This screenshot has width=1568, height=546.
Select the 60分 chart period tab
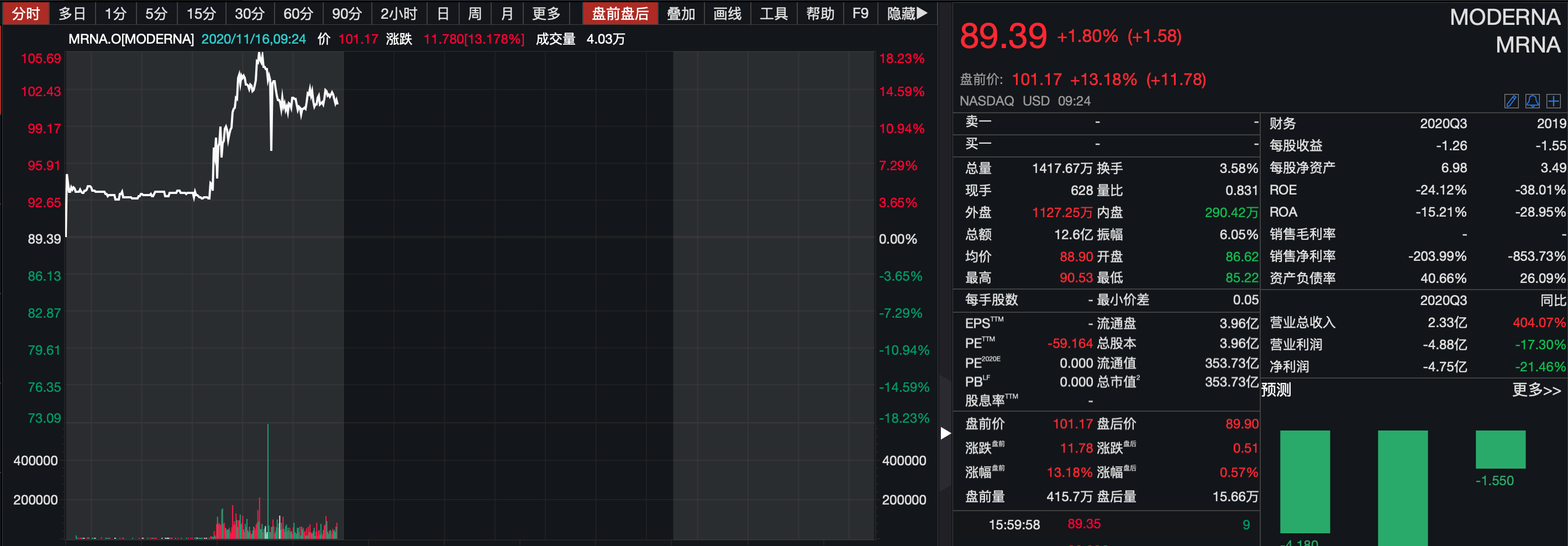298,13
